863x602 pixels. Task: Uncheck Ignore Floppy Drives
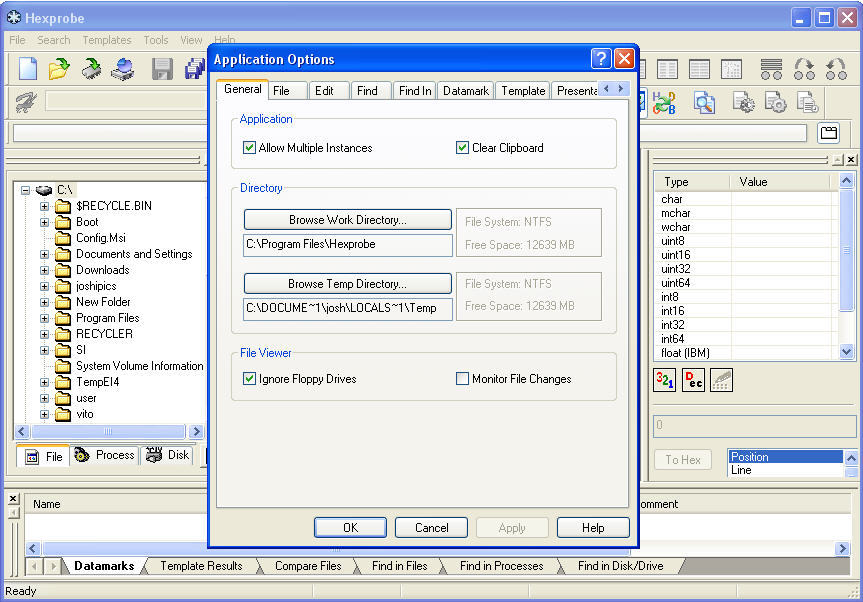[x=249, y=379]
